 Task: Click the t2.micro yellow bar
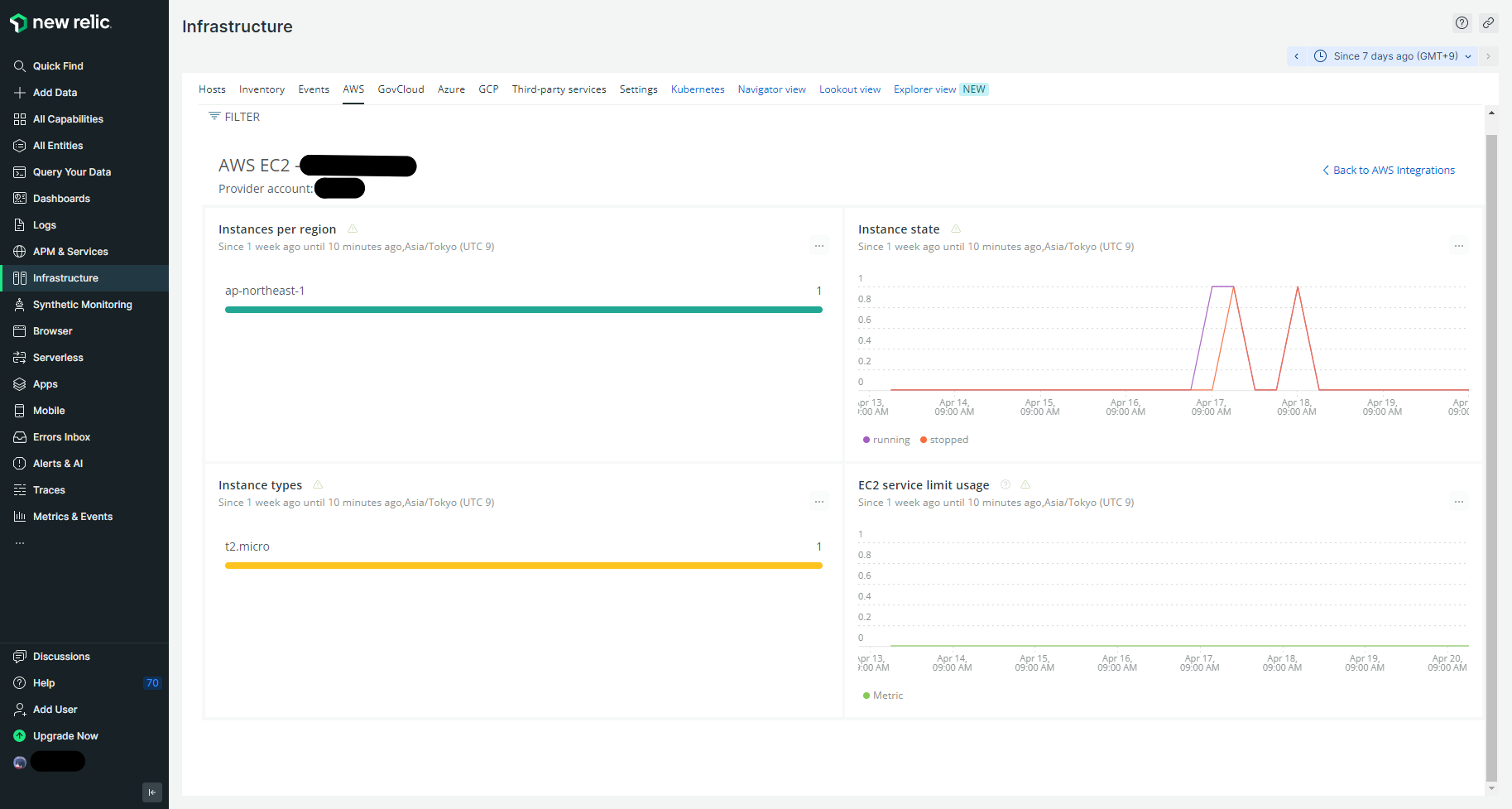point(524,566)
